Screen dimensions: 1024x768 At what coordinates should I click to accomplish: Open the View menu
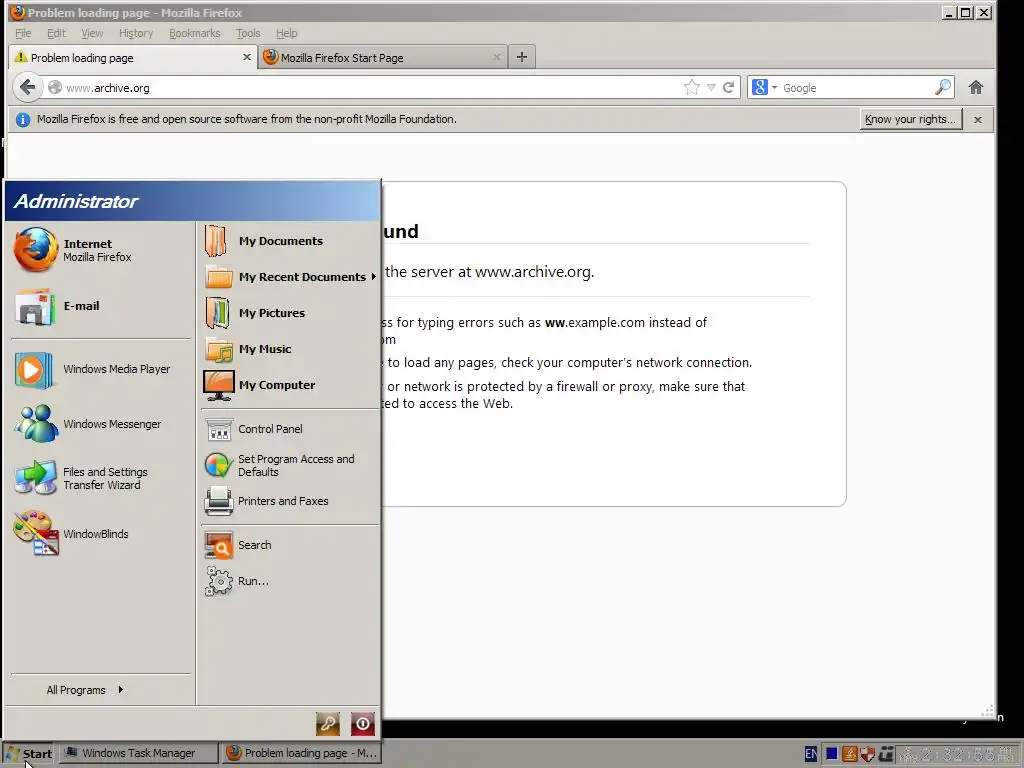92,33
